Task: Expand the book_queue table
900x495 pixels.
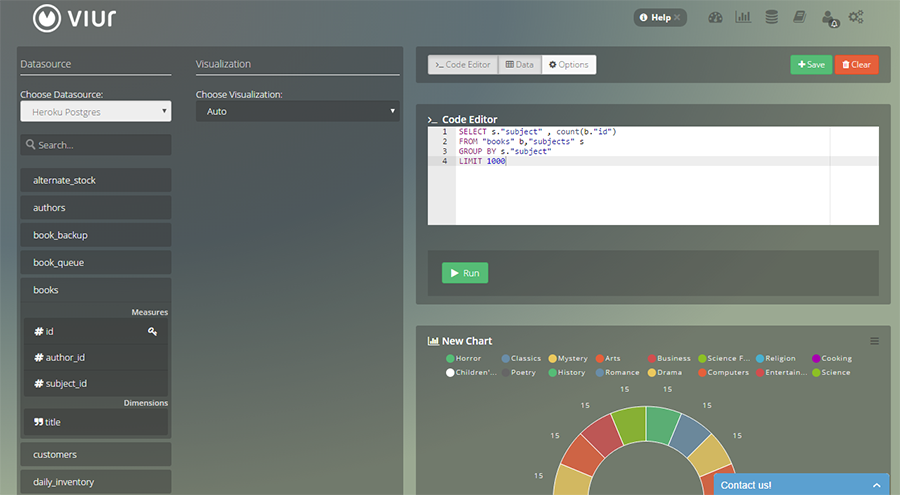Action: click(96, 262)
